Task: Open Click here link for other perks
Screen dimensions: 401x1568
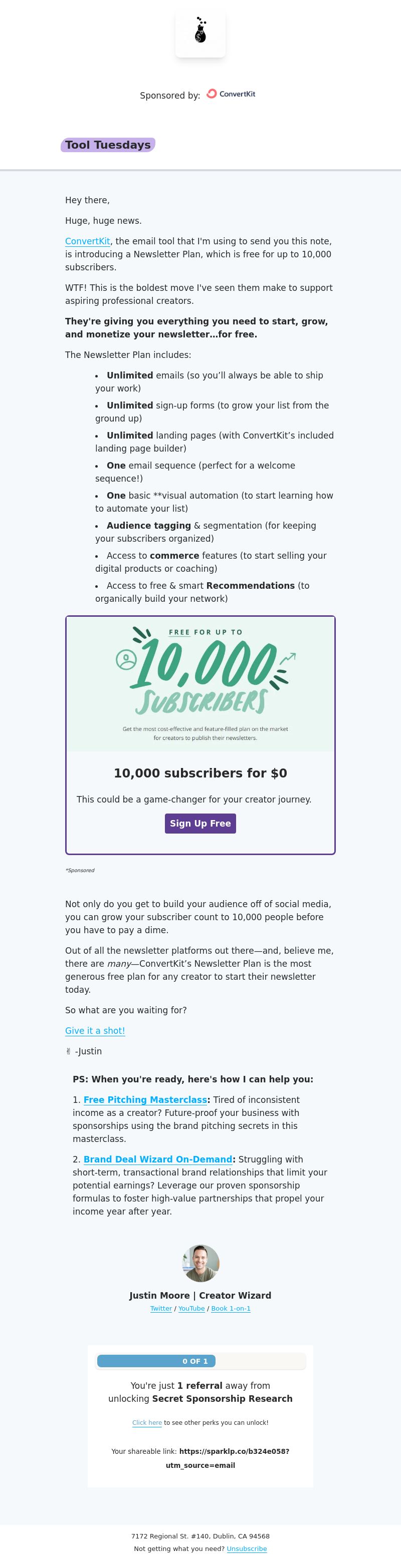Action: 147,1422
